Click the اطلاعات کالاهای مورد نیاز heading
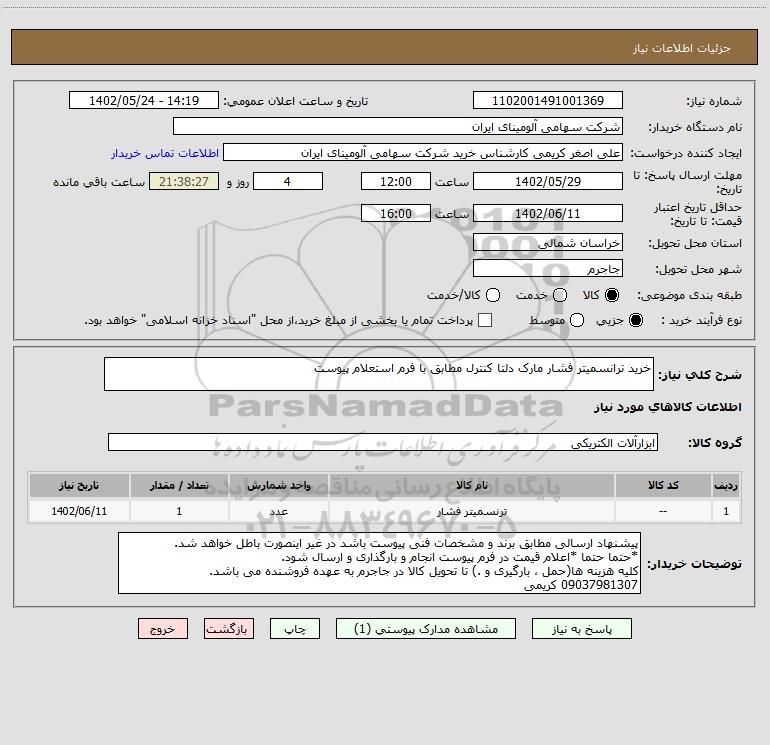The image size is (770, 745). (x=668, y=407)
